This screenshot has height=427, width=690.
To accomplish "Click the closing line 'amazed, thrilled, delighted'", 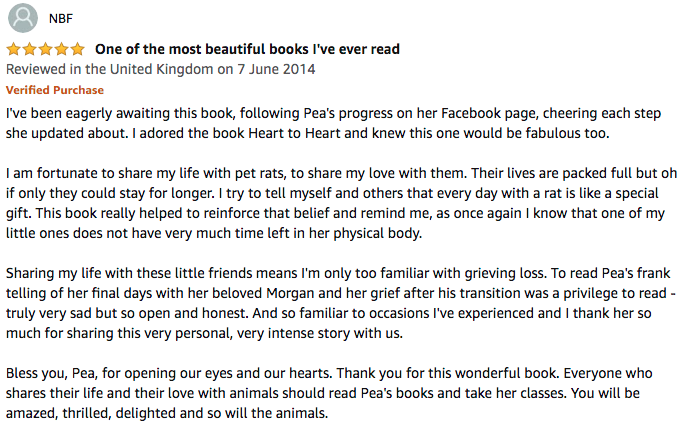I will (167, 413).
